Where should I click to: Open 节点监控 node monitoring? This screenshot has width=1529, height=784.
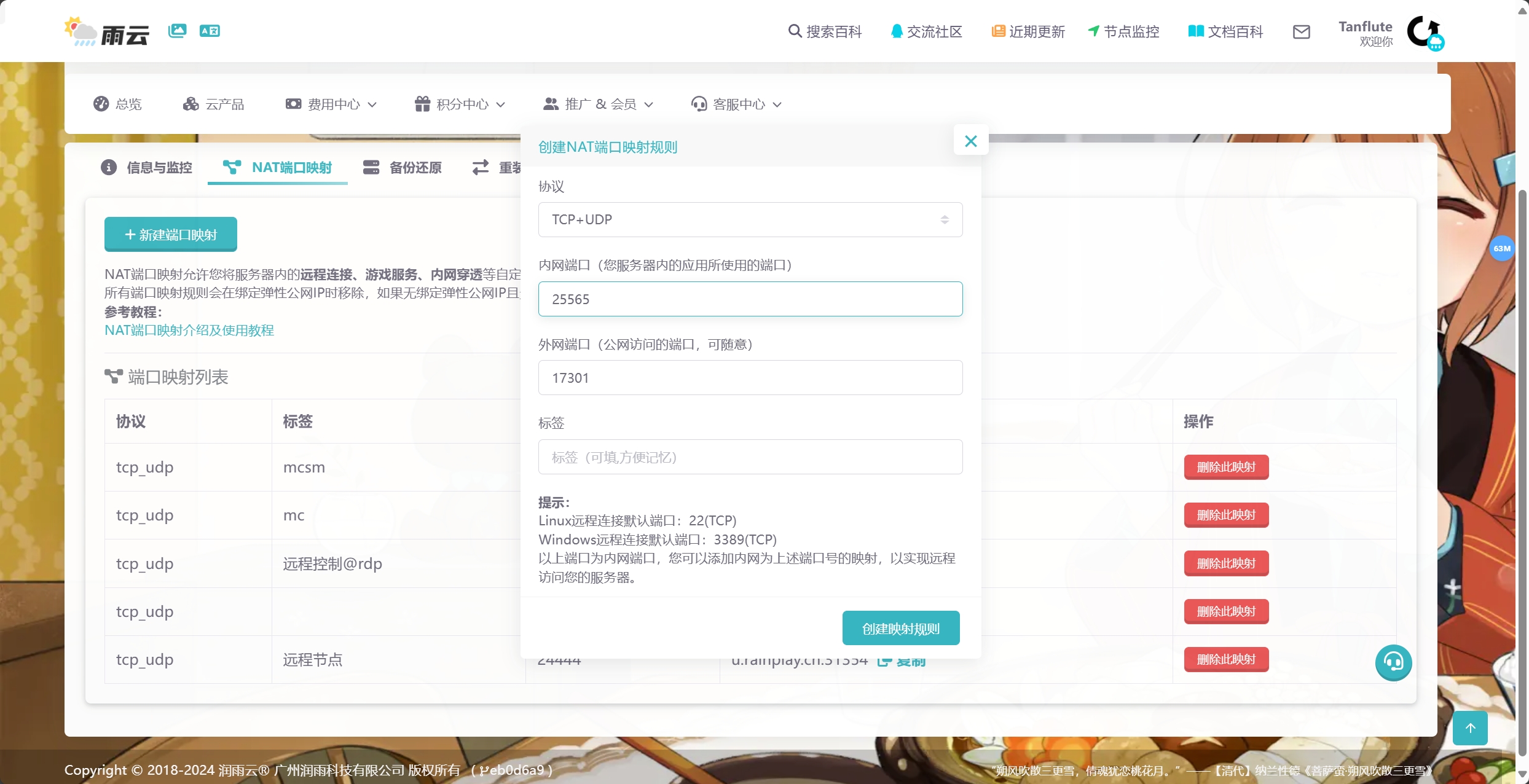tap(1123, 31)
